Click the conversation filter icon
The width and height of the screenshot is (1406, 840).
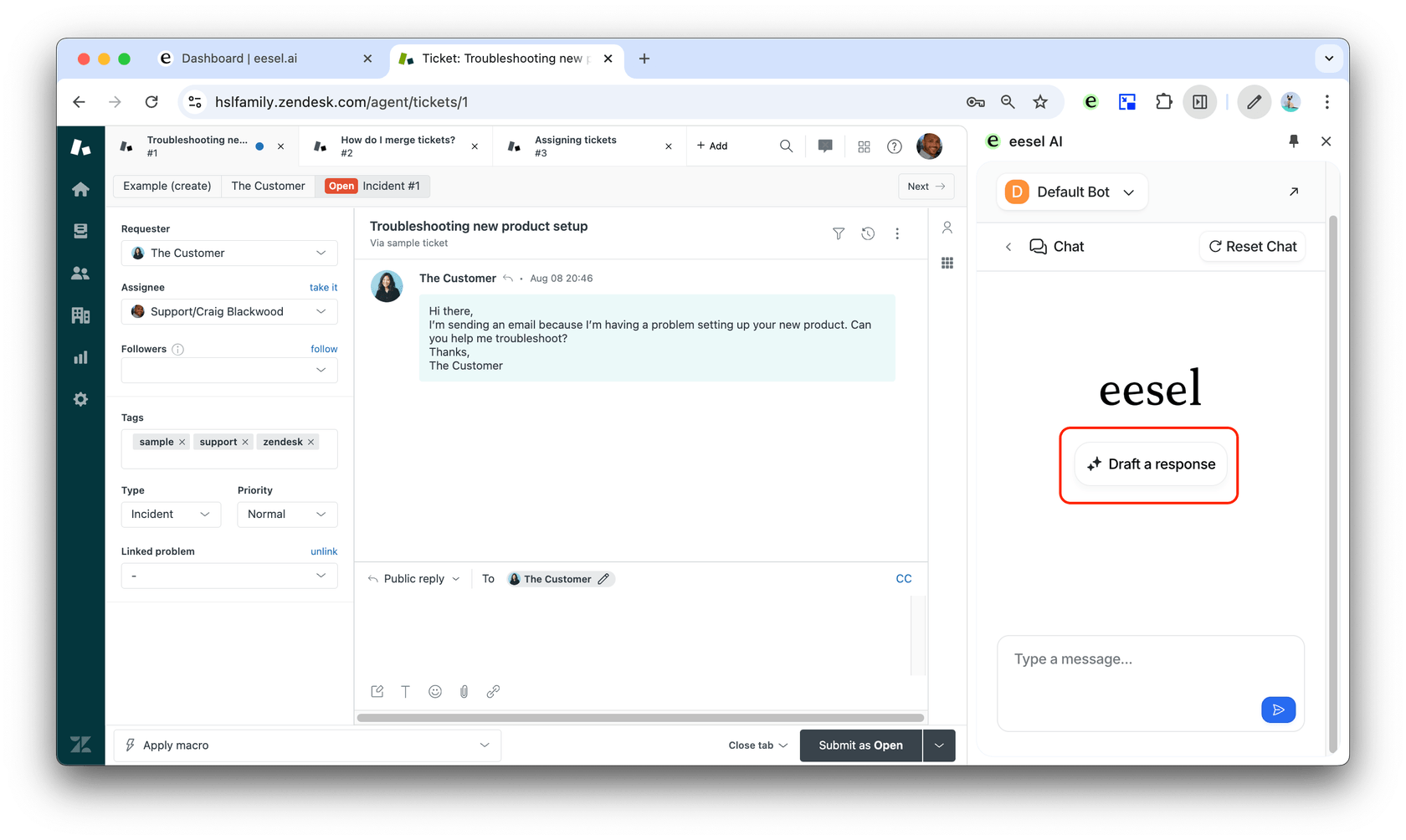(838, 233)
